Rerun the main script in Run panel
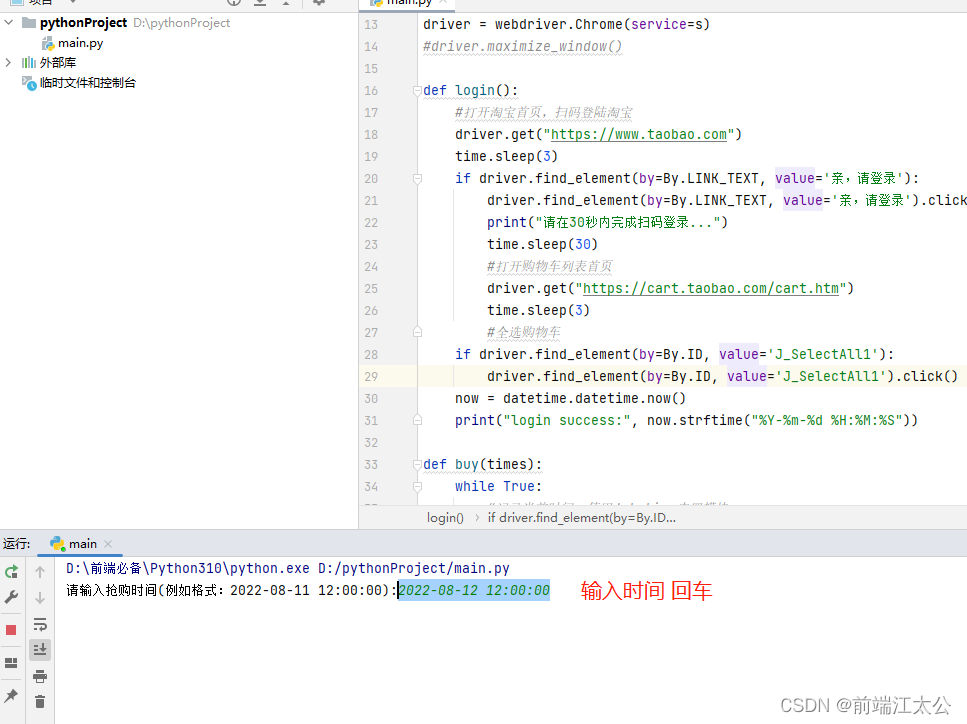967x724 pixels. (11, 572)
